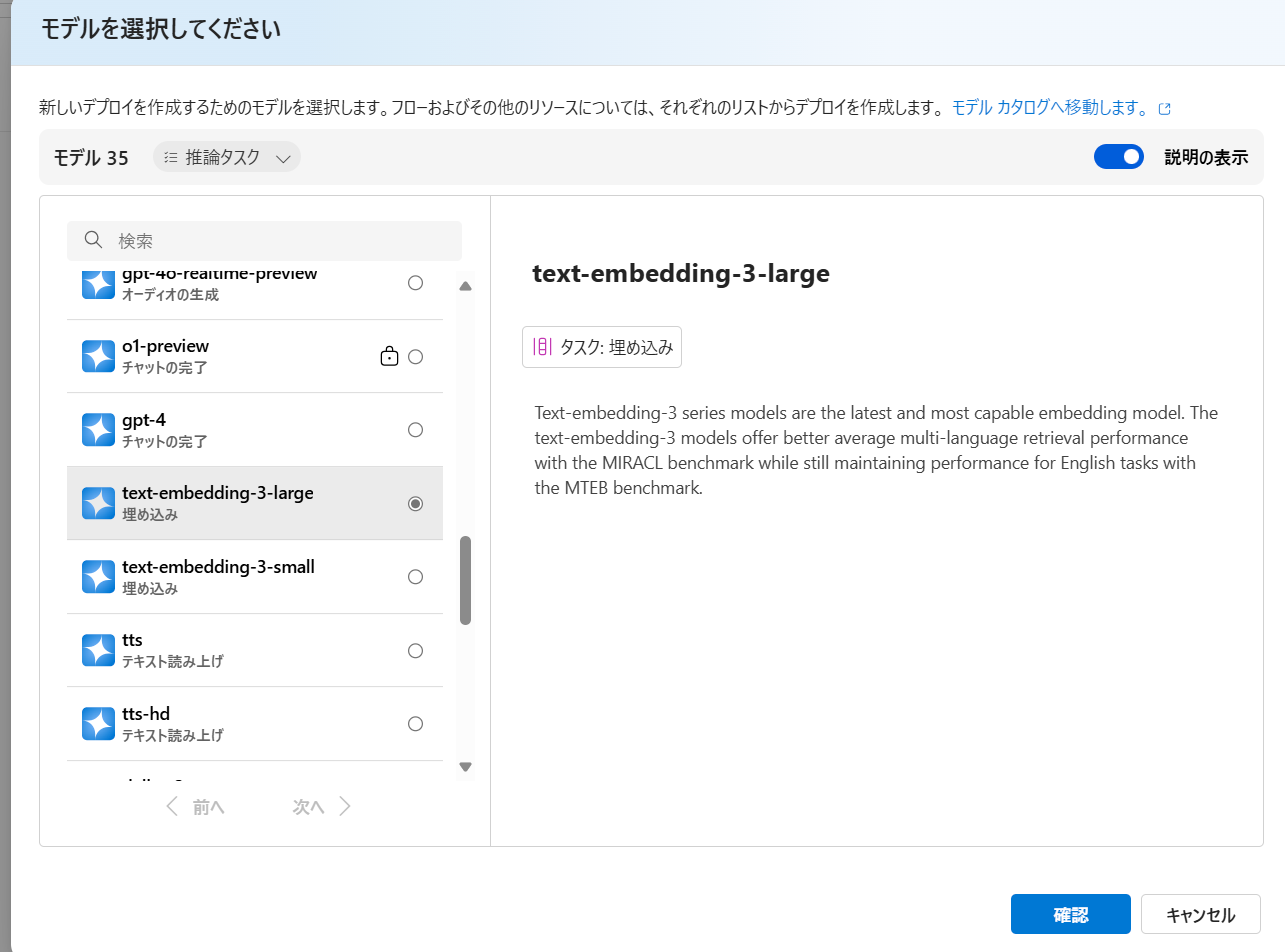Select the text-embedding-3-large radio button
Viewport: 1285px width, 952px height.
coord(416,503)
